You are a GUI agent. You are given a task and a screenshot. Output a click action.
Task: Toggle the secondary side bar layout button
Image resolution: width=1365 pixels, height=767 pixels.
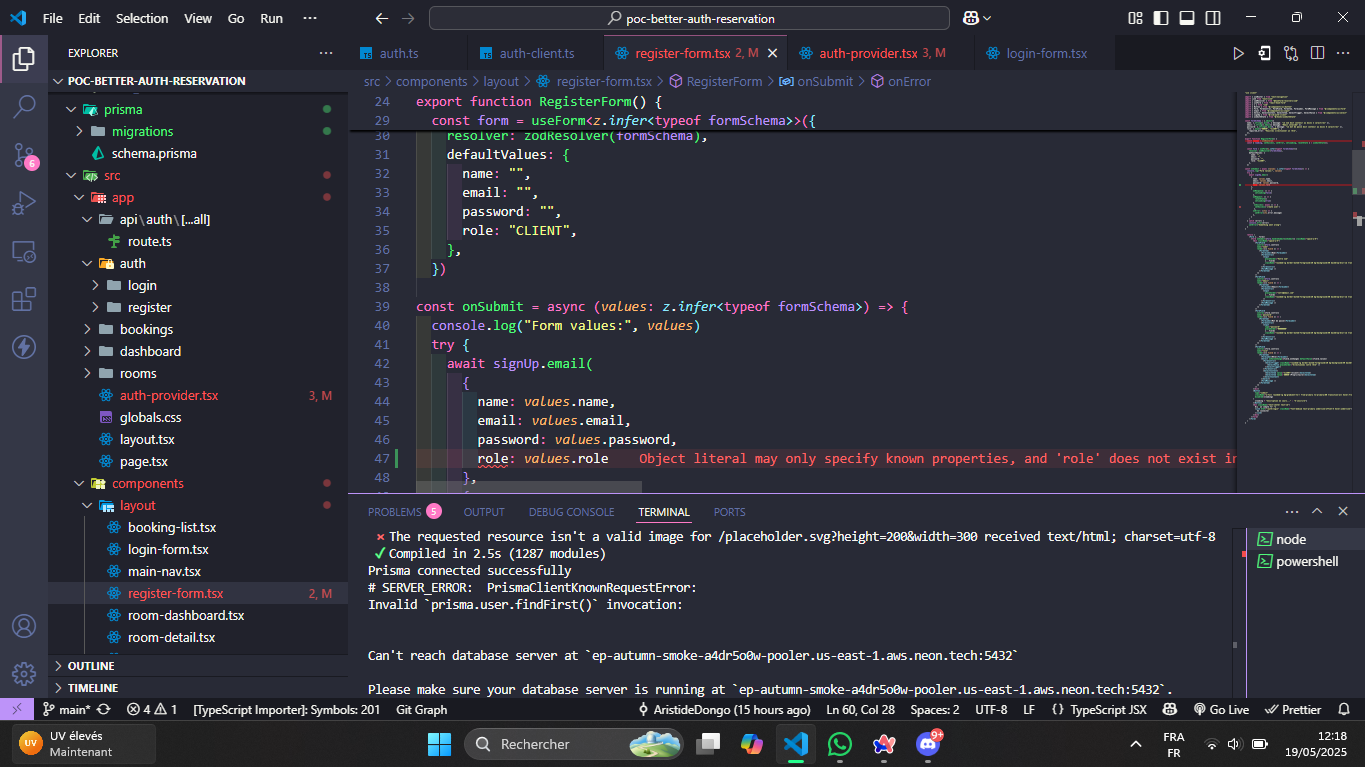(x=1211, y=18)
